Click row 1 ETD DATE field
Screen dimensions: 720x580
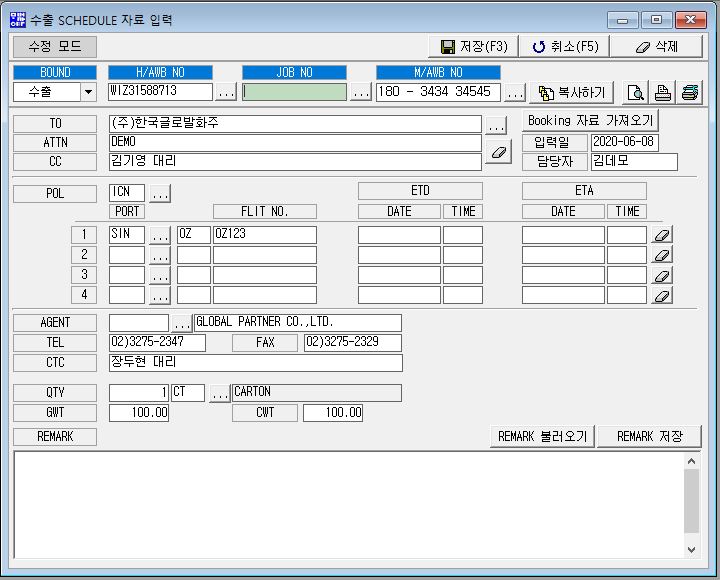coord(399,235)
